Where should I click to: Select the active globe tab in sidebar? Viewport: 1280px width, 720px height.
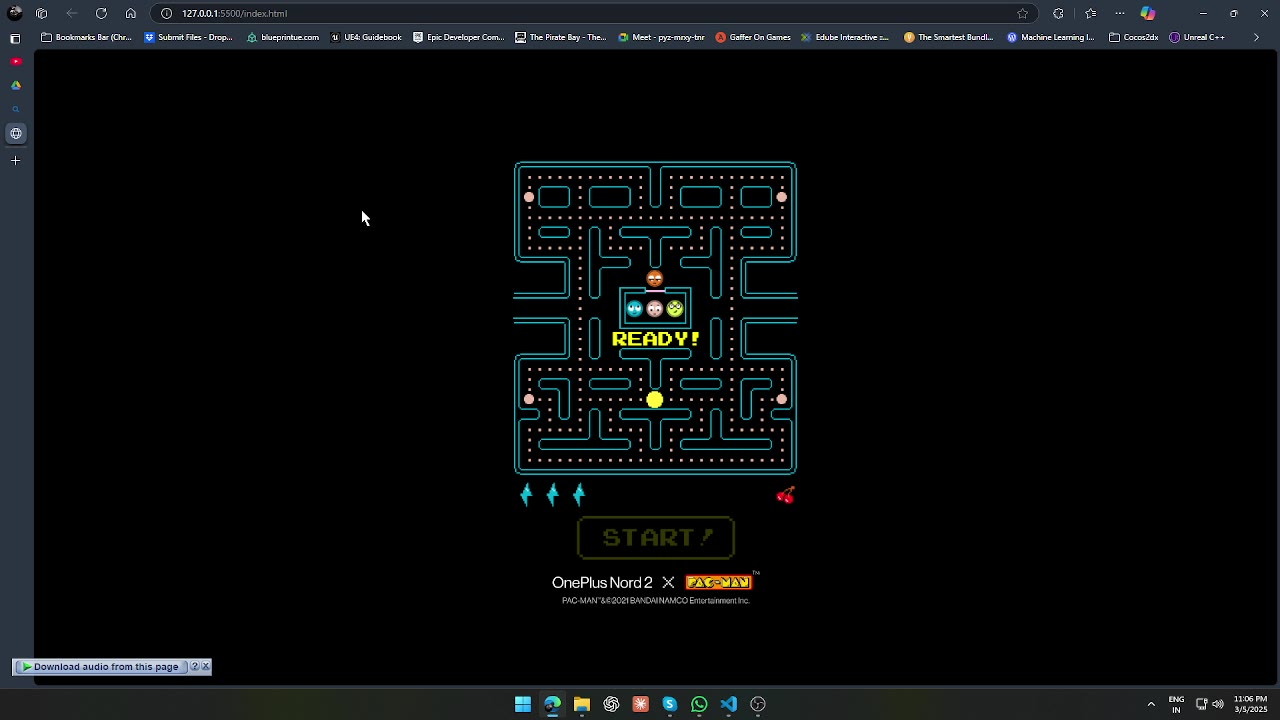coord(16,133)
